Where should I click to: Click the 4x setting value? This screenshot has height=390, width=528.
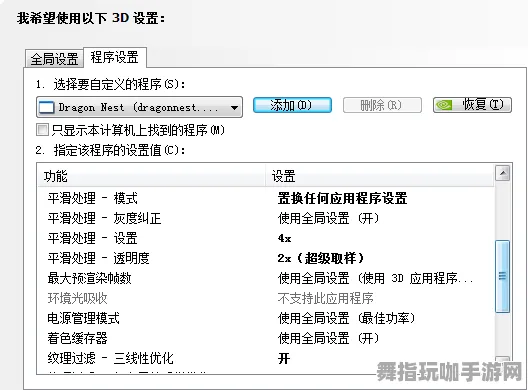(285, 238)
